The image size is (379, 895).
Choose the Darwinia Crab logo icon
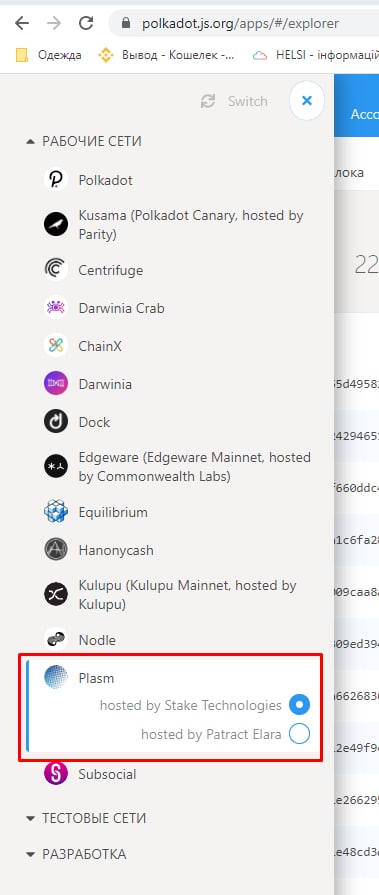pyautogui.click(x=56, y=308)
